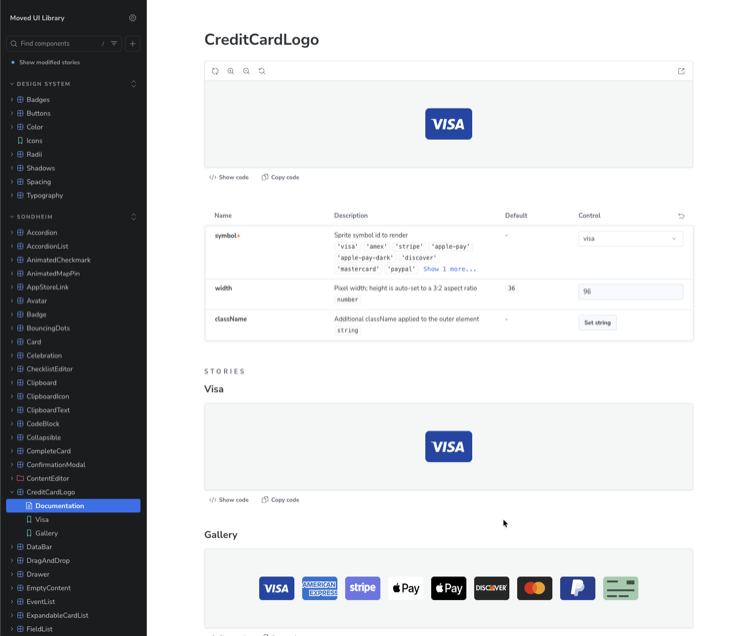Viewport: 750px width, 636px height.
Task: Collapse the SONDHEIM section
Action: pyautogui.click(x=32, y=217)
